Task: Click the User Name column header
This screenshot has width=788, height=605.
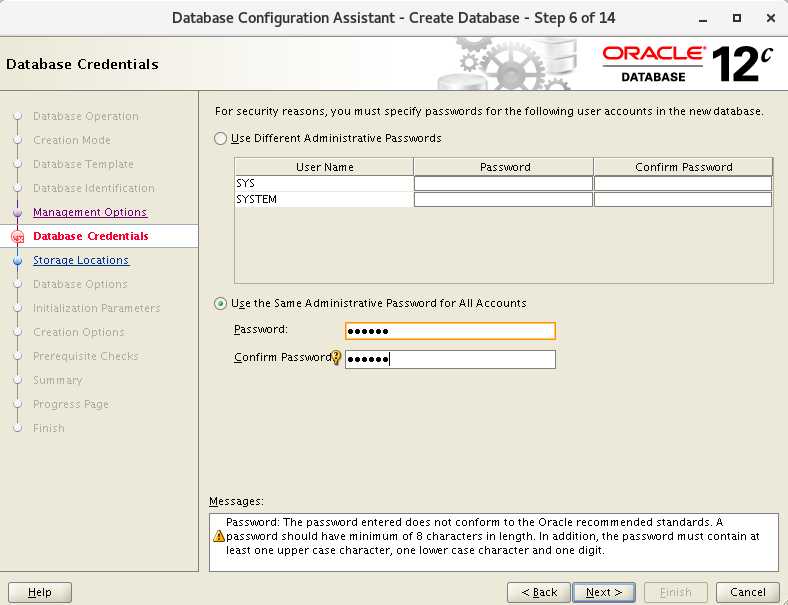Action: [x=324, y=167]
